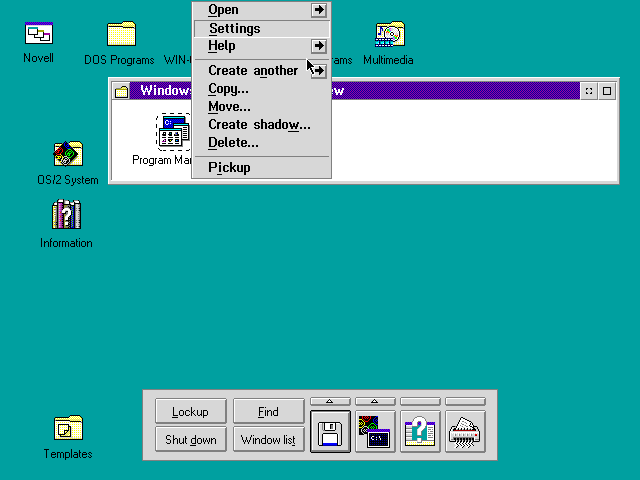Expand the Create another submenu arrow

[x=319, y=71]
